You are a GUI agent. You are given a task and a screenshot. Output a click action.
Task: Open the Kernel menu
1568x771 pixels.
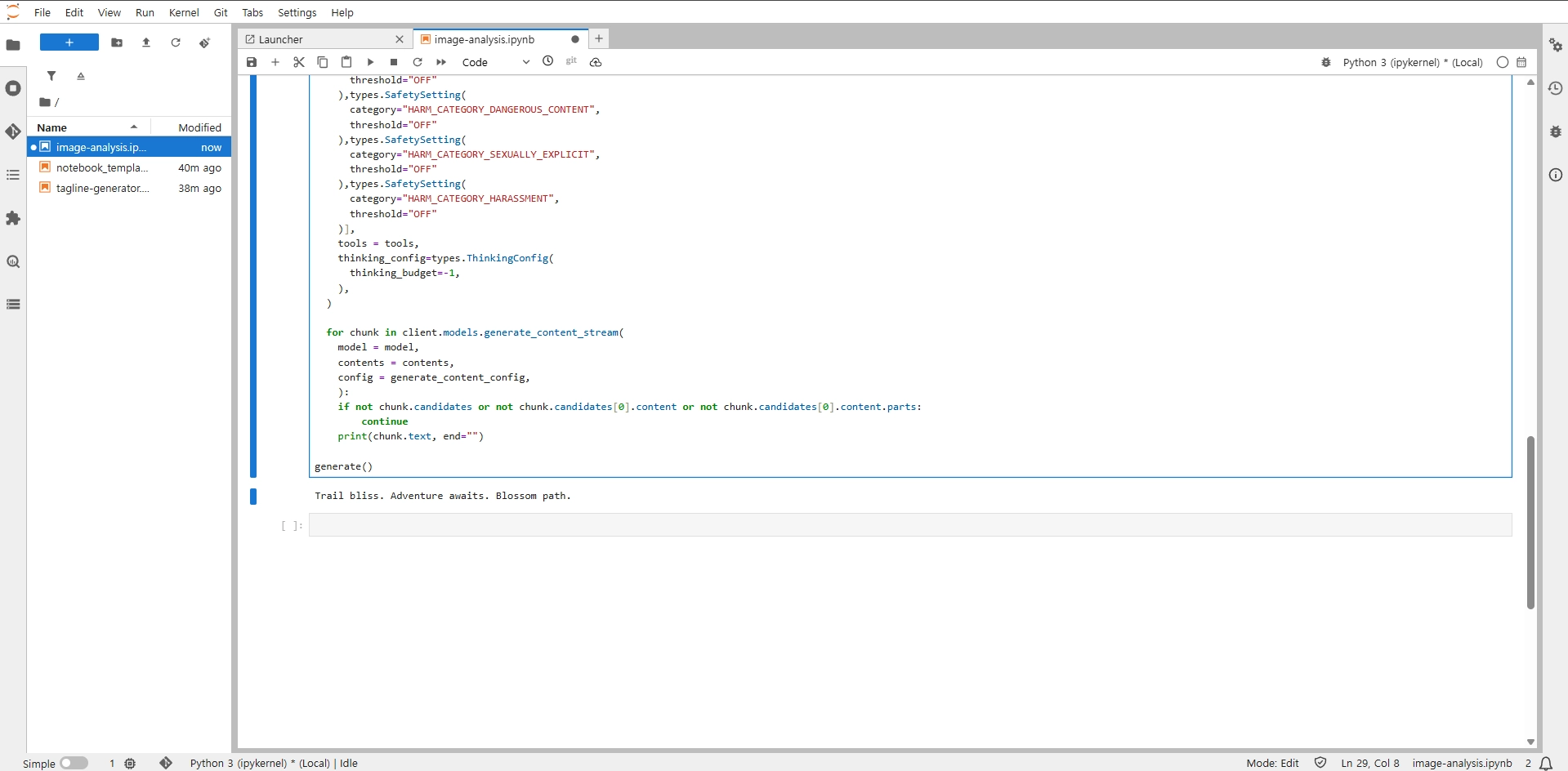tap(184, 12)
